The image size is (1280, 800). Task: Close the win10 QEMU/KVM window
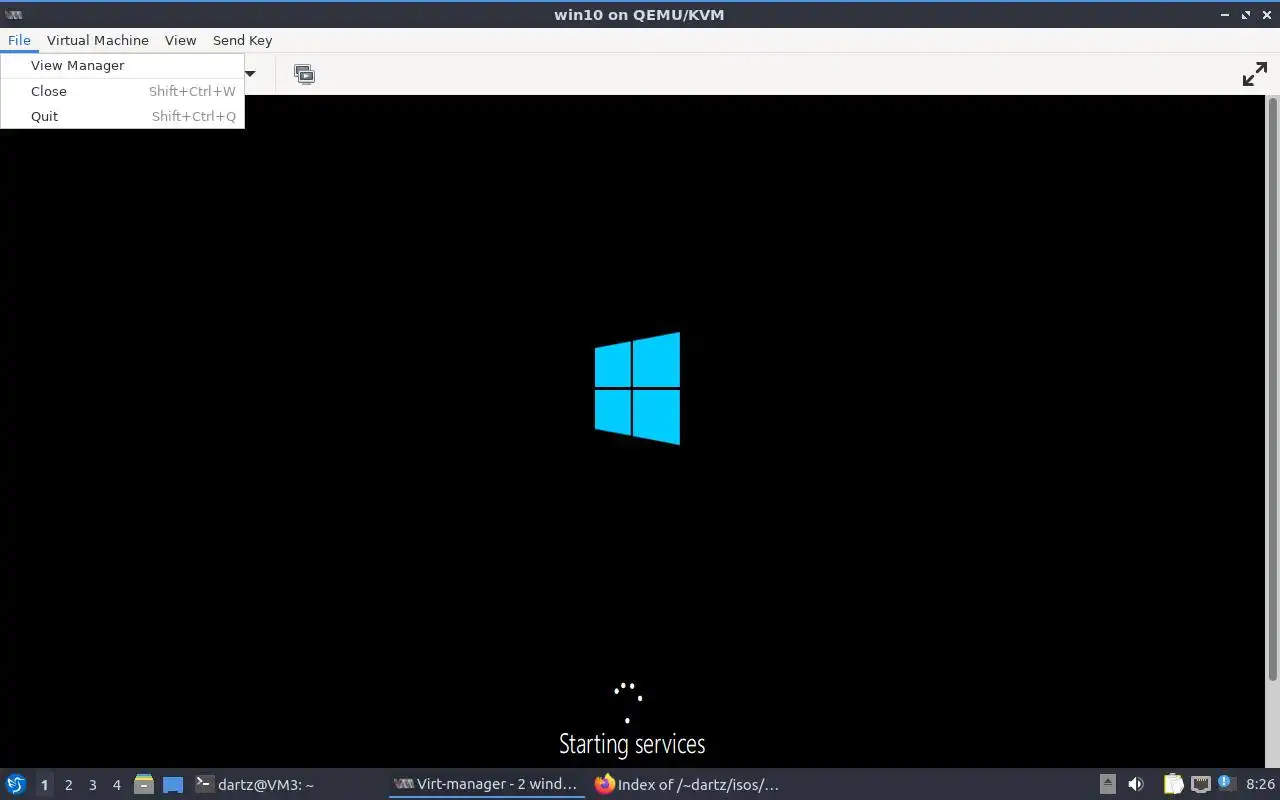(x=1266, y=15)
